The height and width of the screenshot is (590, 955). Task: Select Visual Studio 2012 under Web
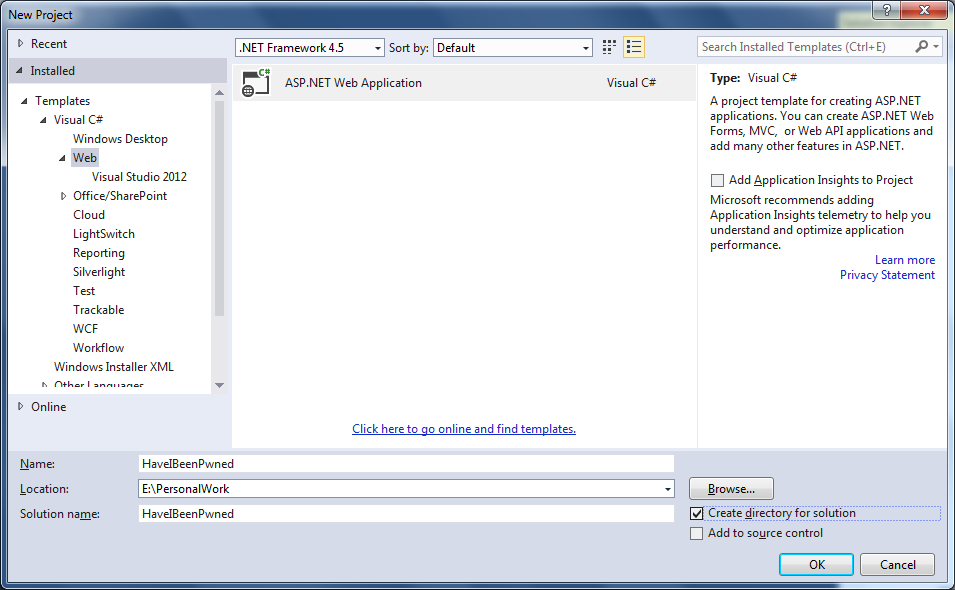(x=139, y=177)
